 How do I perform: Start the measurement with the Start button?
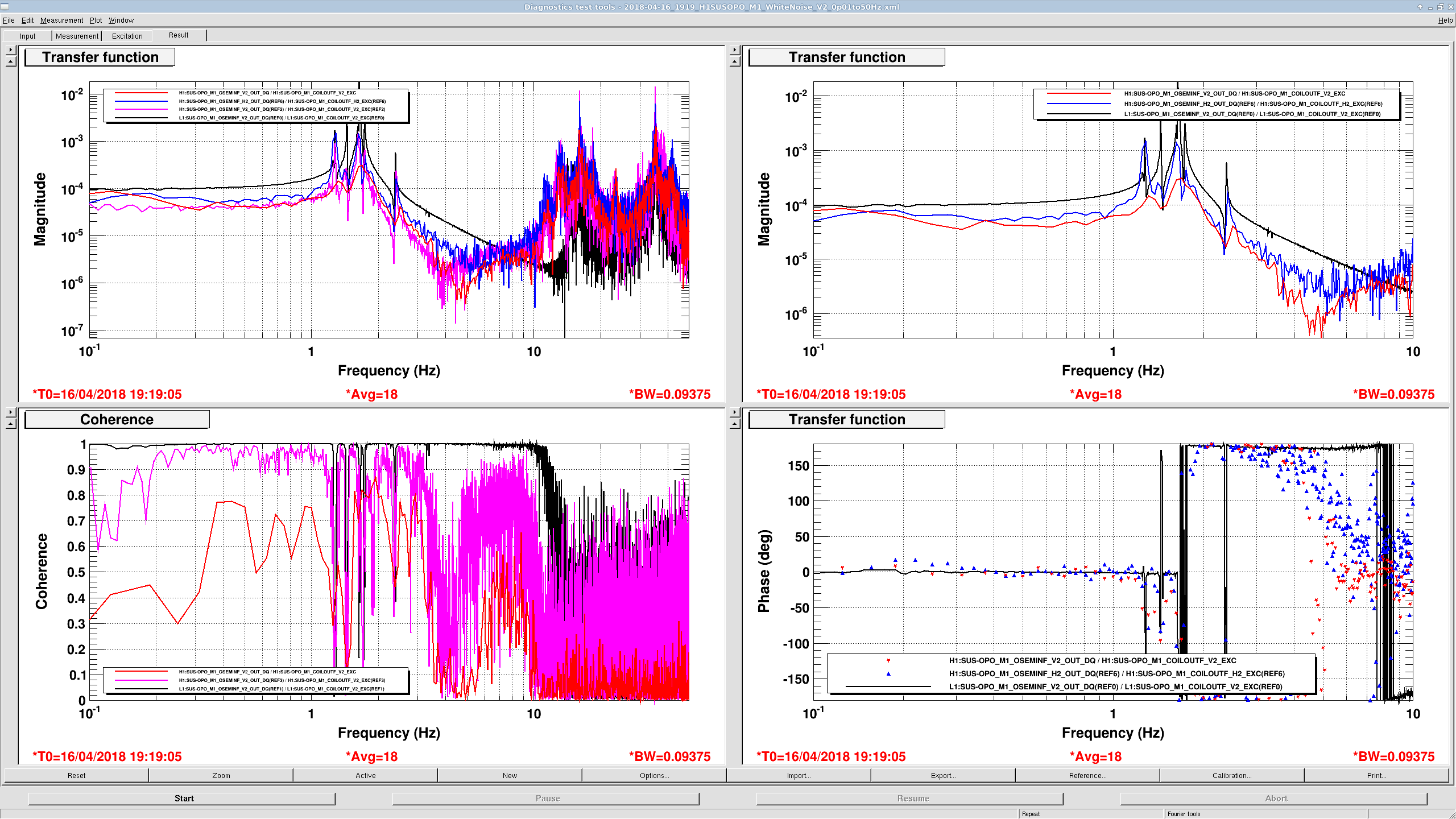[x=182, y=799]
